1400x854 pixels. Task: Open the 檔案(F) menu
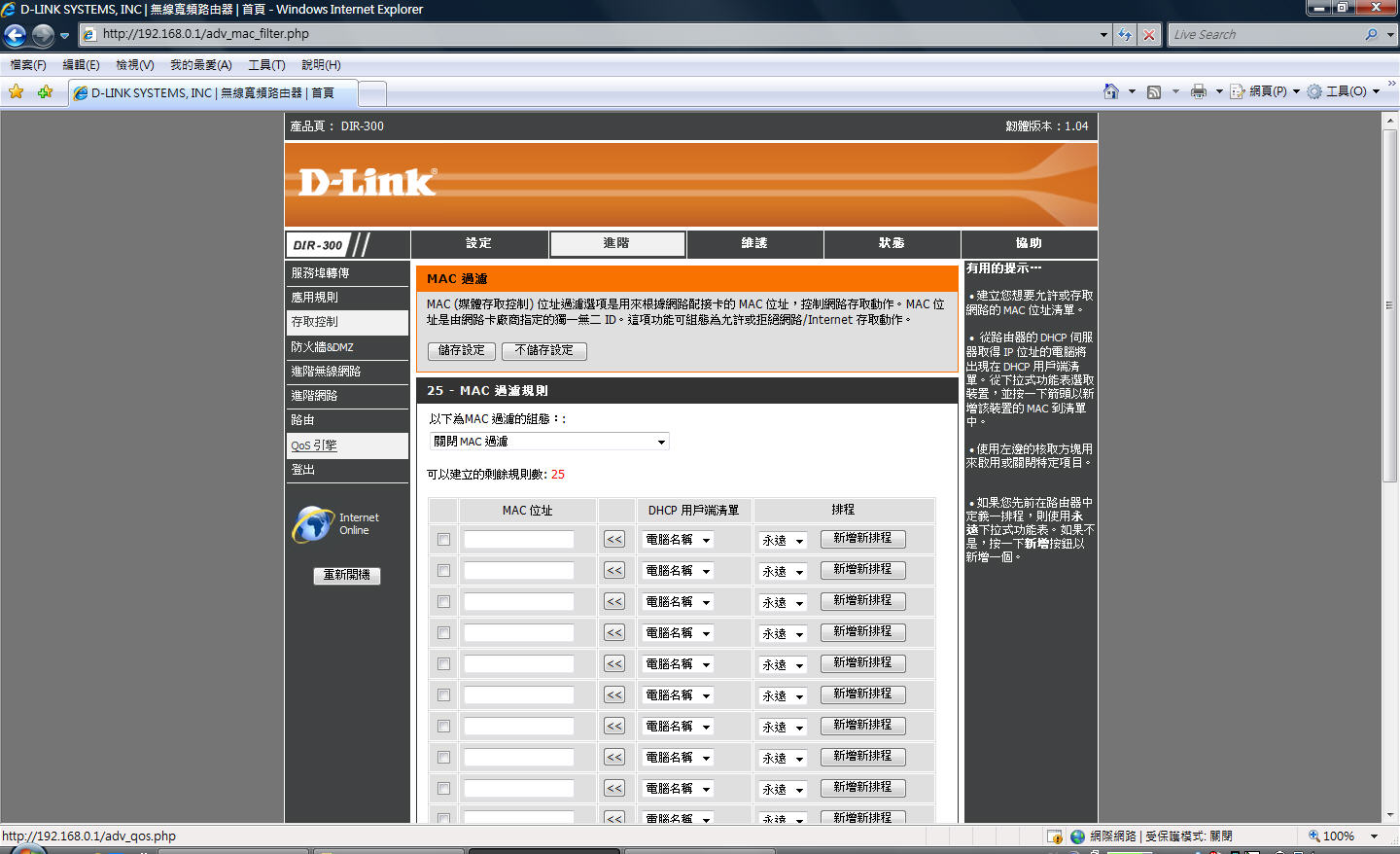click(28, 65)
